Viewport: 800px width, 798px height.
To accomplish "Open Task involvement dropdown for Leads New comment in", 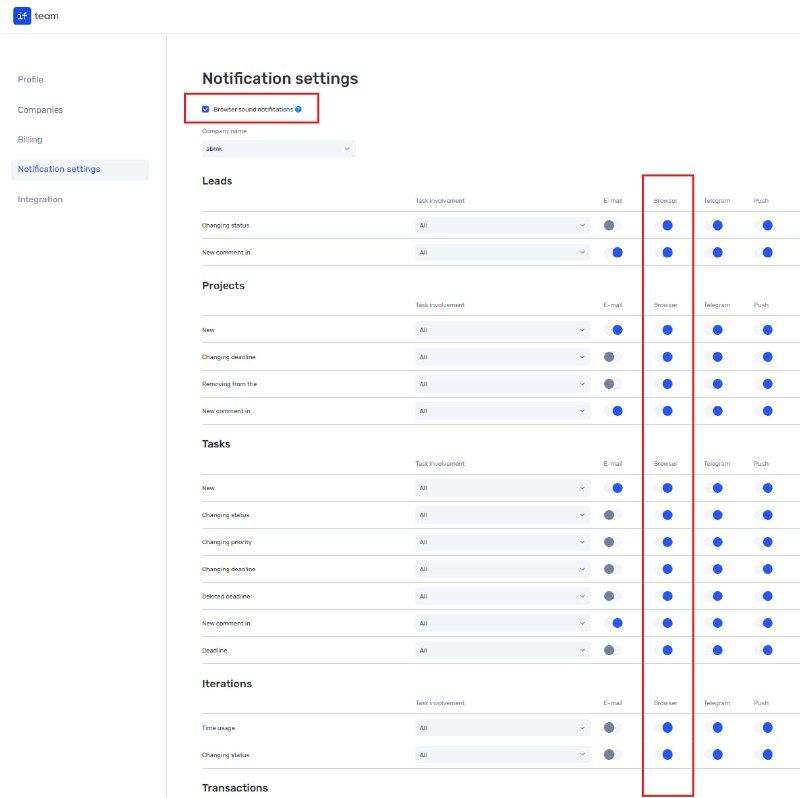I will click(x=503, y=253).
